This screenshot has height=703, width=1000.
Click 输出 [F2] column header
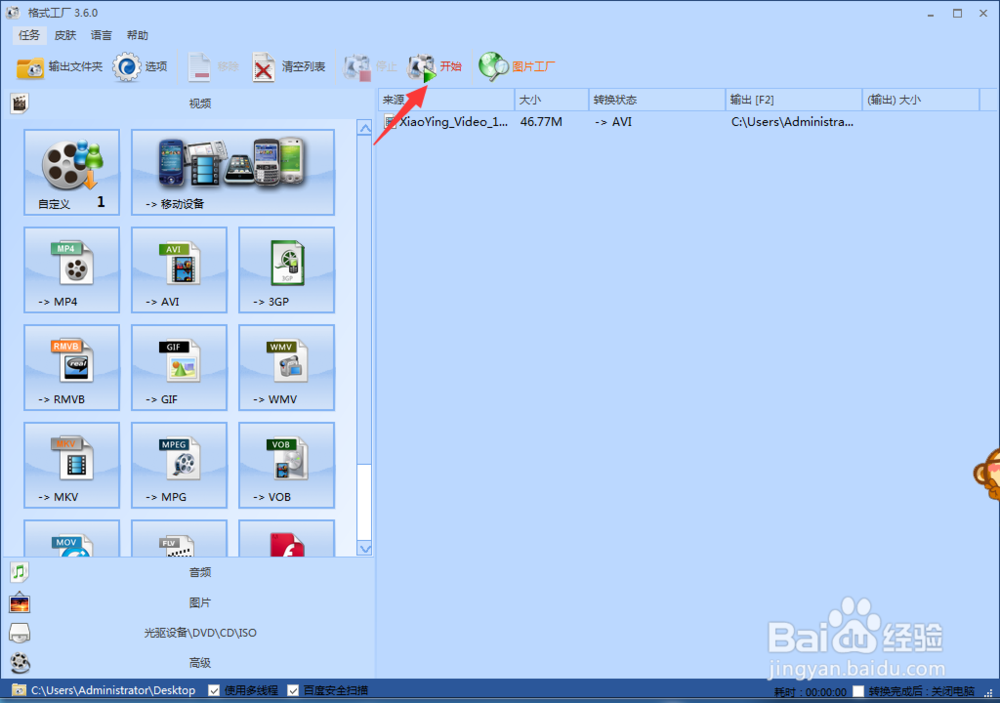pyautogui.click(x=793, y=100)
